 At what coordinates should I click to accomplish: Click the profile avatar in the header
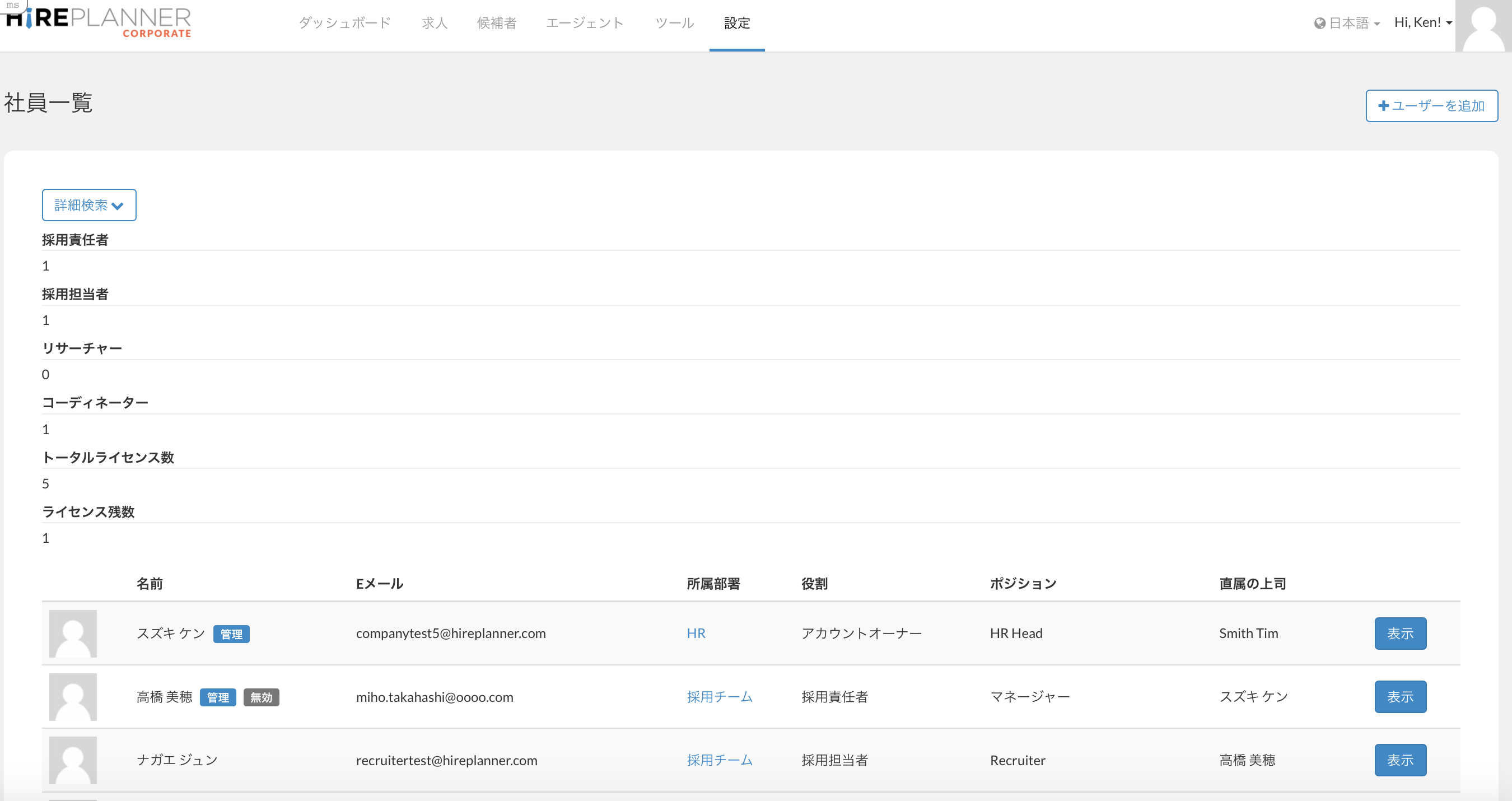pyautogui.click(x=1483, y=26)
